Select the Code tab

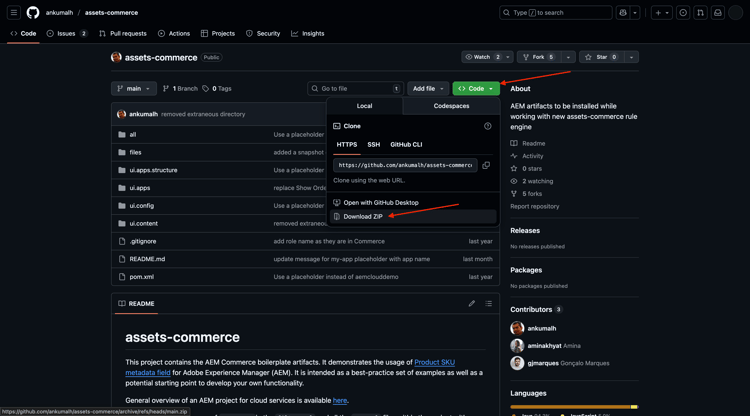tap(23, 33)
